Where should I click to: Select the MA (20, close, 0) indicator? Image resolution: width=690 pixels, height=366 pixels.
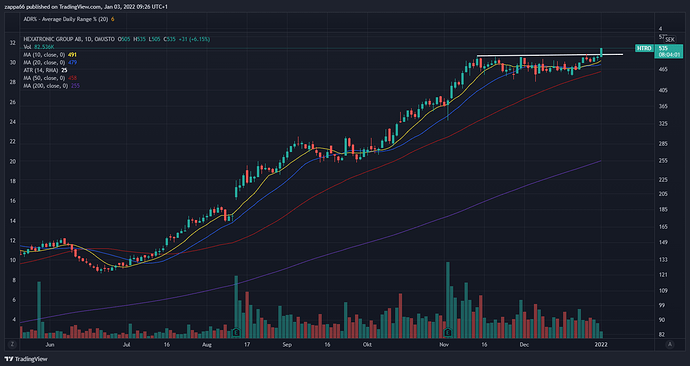point(50,62)
